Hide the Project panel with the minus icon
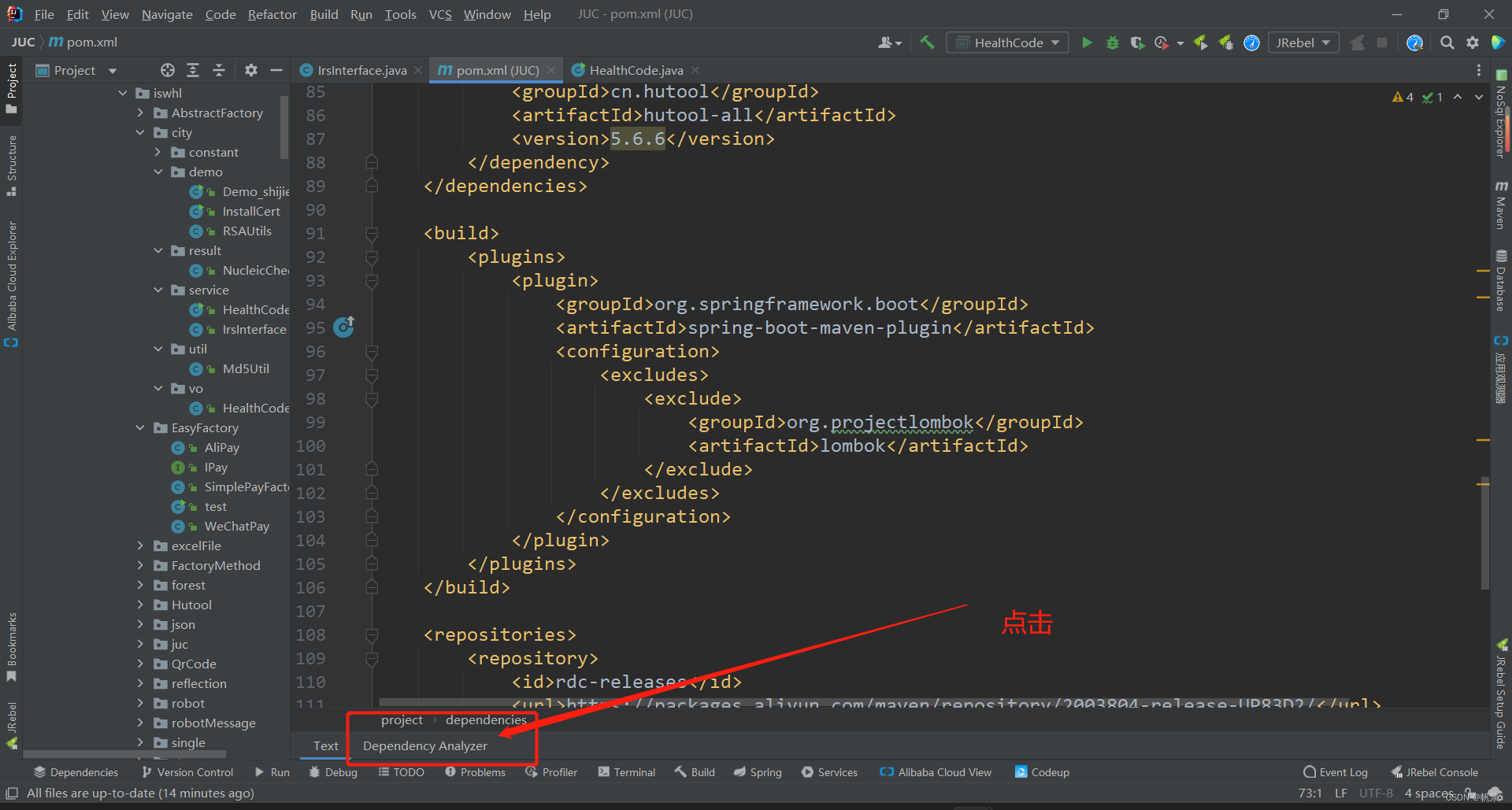The height and width of the screenshot is (810, 1512). point(276,70)
